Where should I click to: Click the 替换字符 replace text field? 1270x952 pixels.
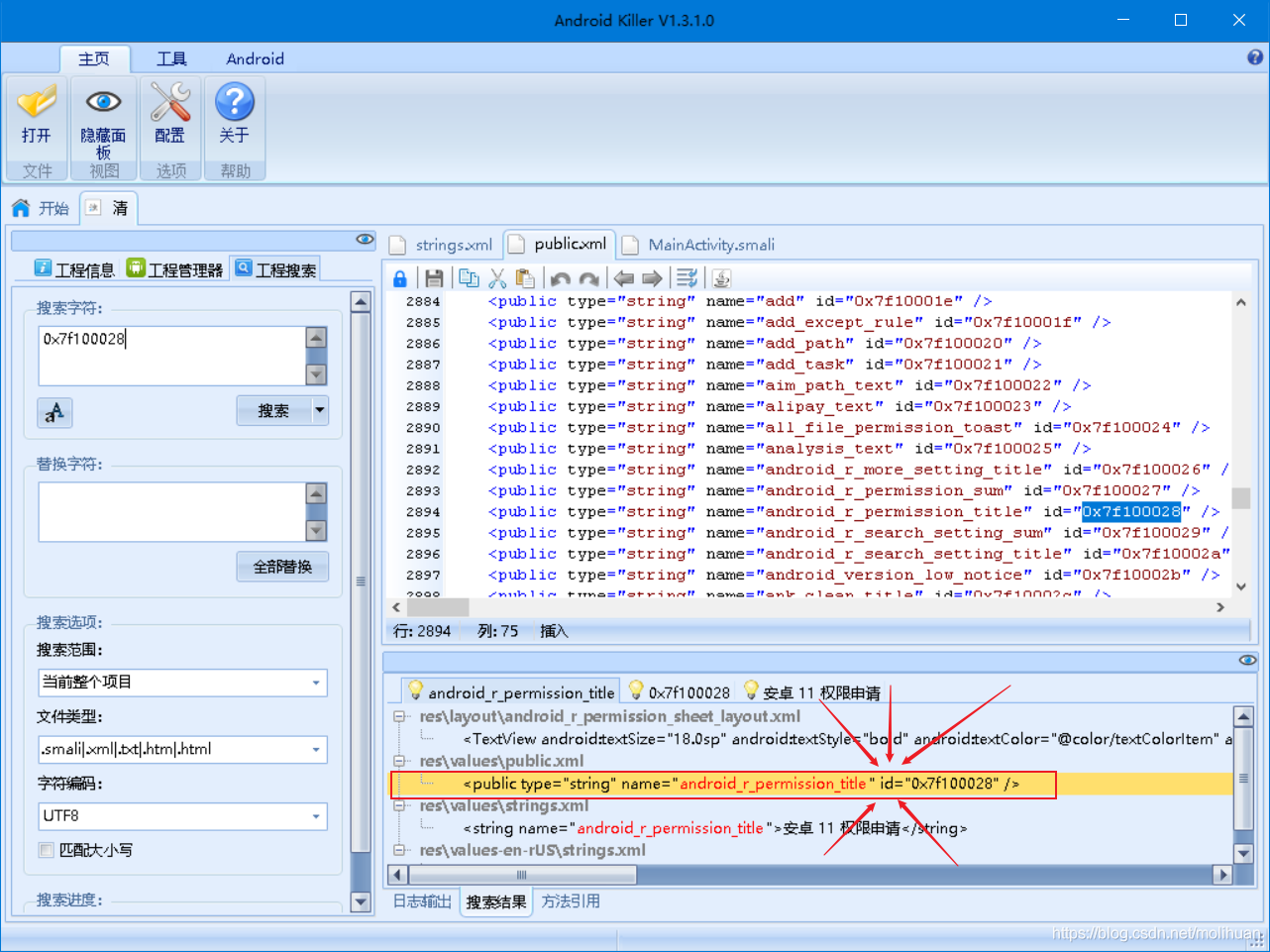(172, 512)
